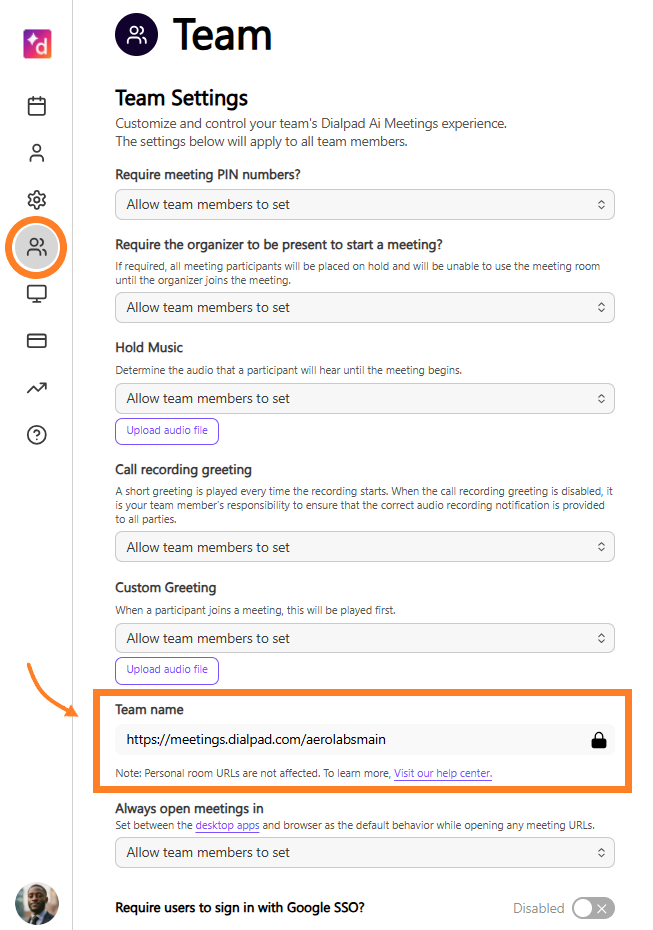Click the Team name URL input field
The height and width of the screenshot is (930, 653).
point(365,740)
